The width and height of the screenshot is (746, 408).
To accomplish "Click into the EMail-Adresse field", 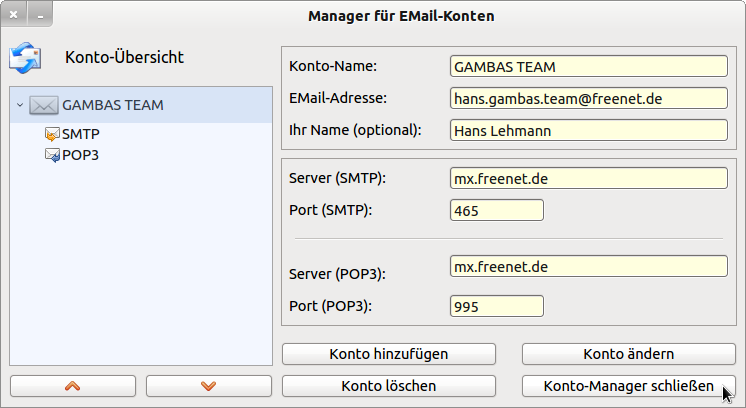I will point(588,98).
